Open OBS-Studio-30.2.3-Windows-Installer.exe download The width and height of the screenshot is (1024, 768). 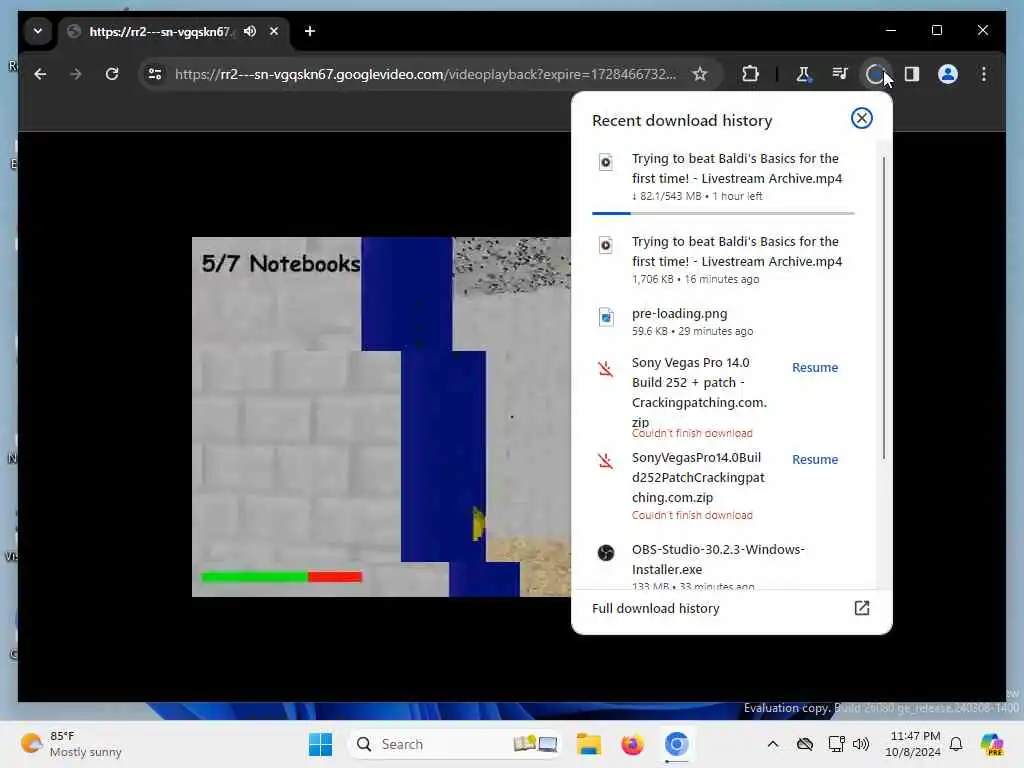(723, 566)
